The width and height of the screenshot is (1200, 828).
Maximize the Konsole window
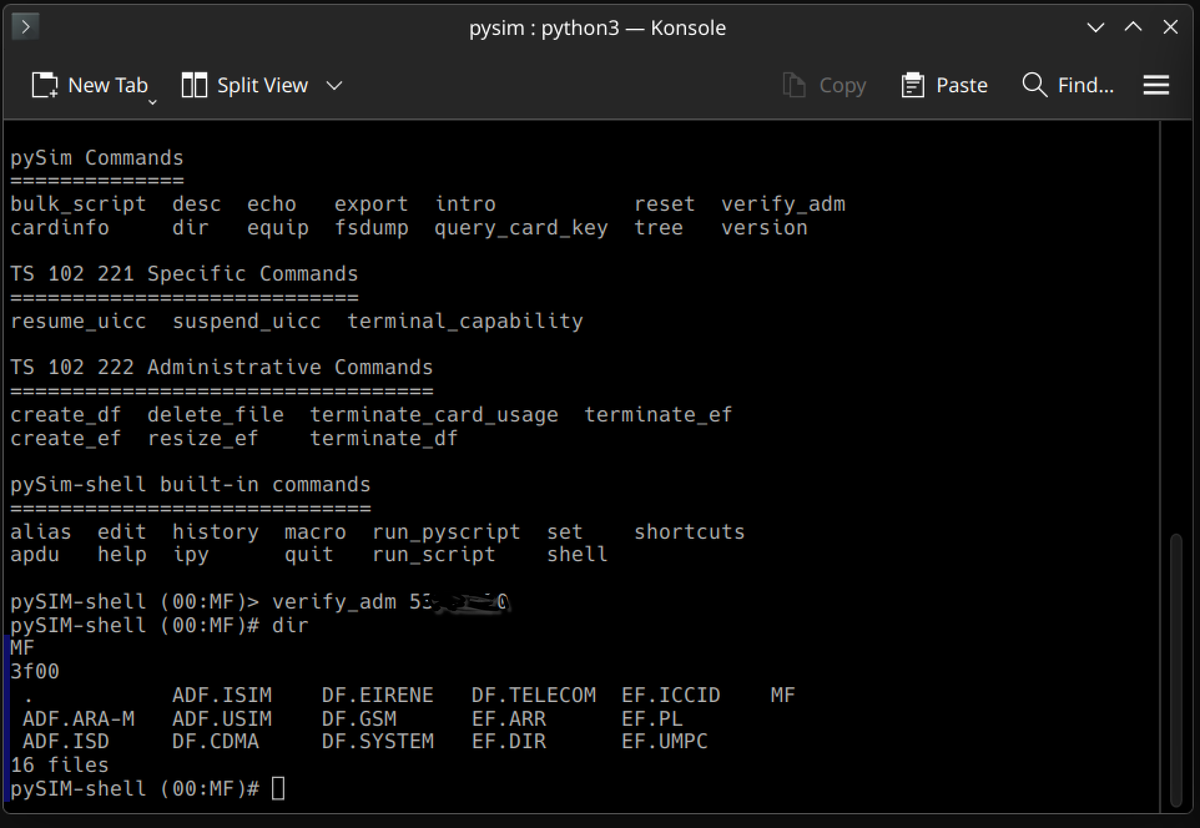click(1133, 28)
